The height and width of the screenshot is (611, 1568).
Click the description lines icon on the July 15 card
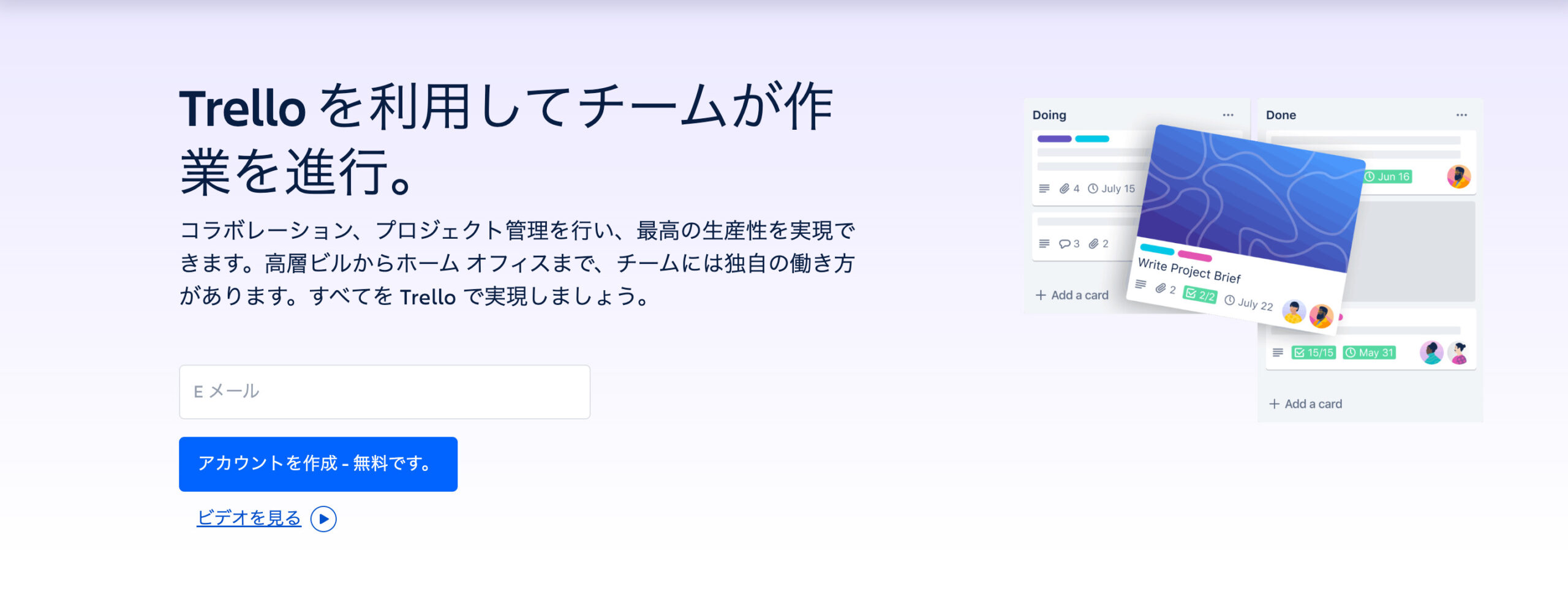tap(1044, 189)
